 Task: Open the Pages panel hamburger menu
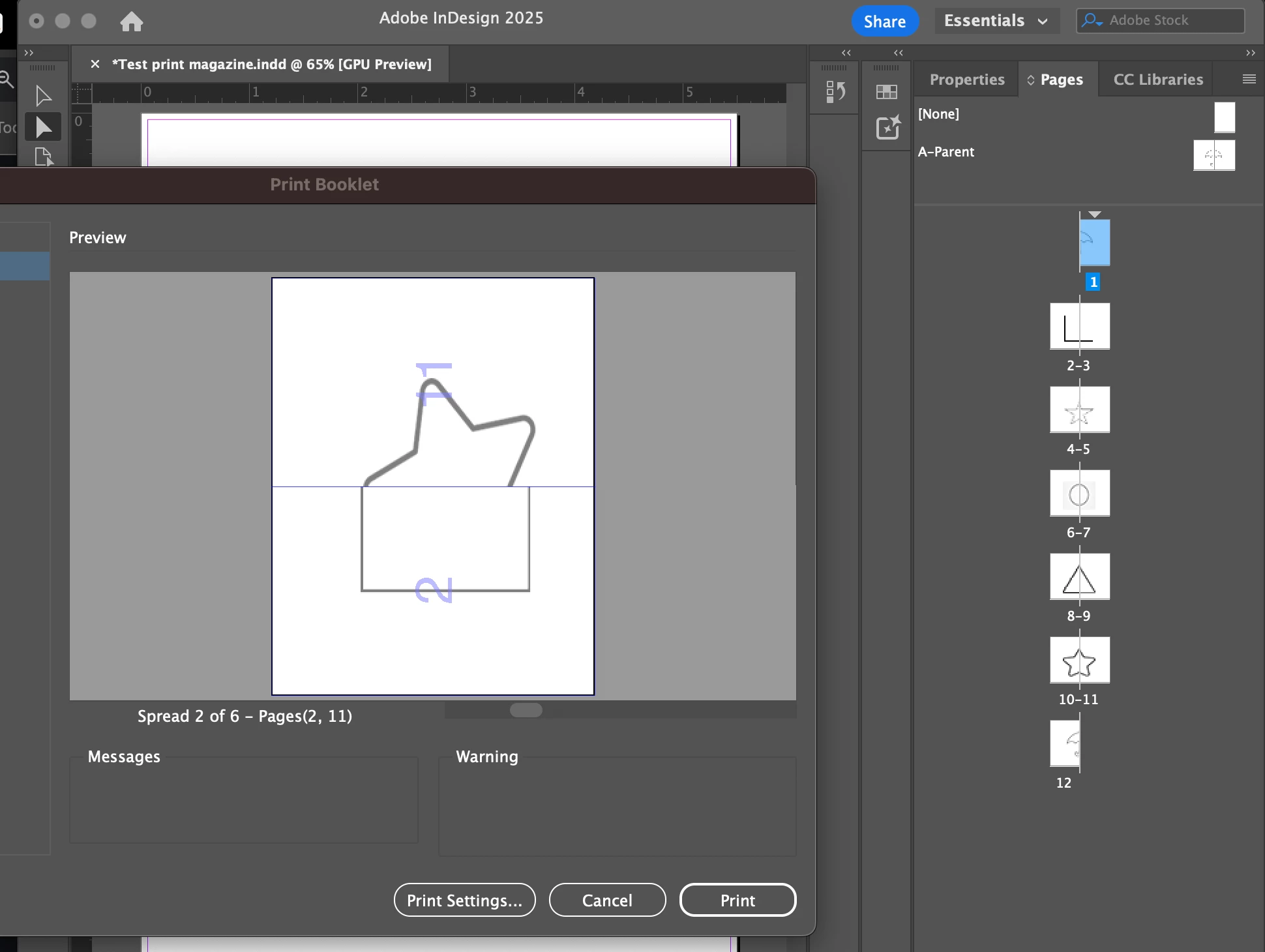tap(1249, 79)
